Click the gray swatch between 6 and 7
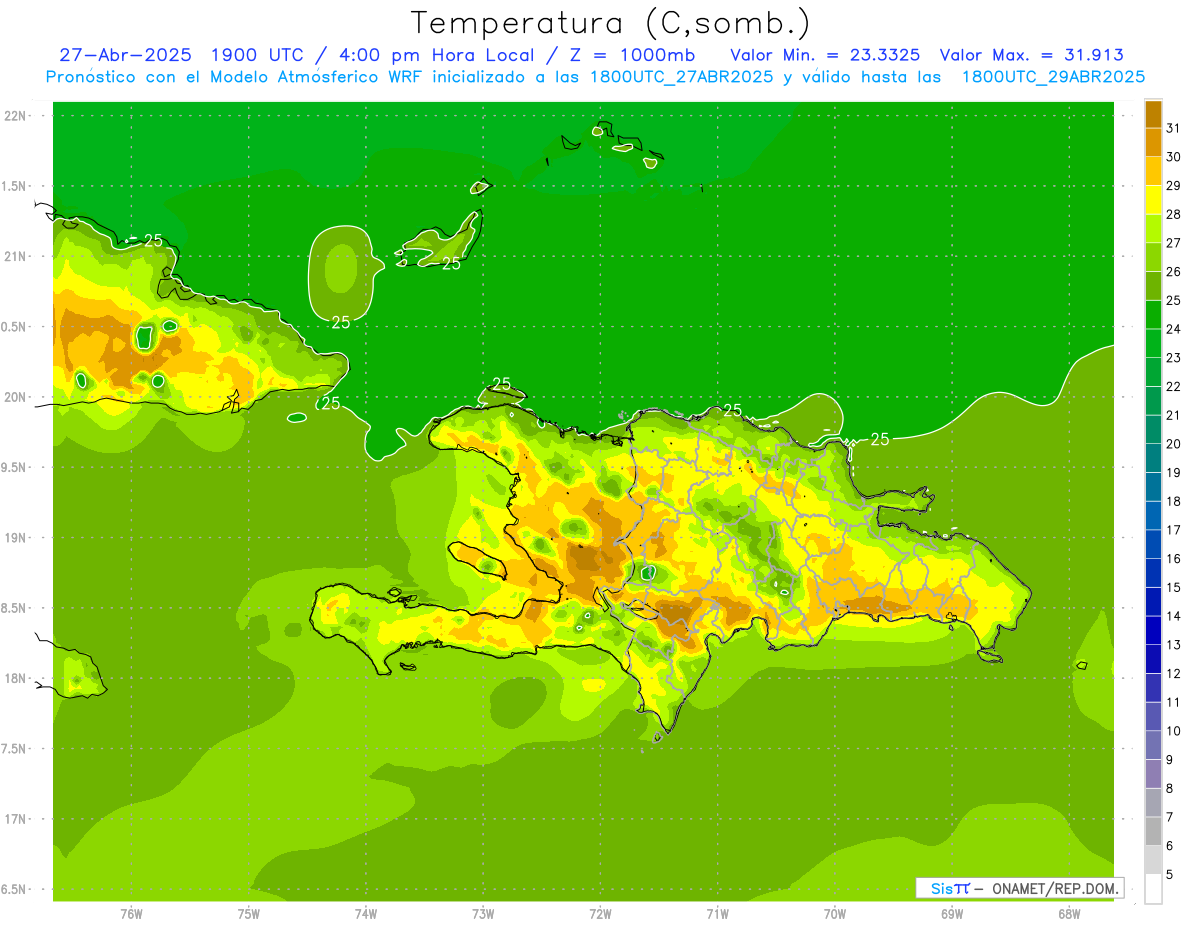The width and height of the screenshot is (1200, 927). click(x=1153, y=832)
